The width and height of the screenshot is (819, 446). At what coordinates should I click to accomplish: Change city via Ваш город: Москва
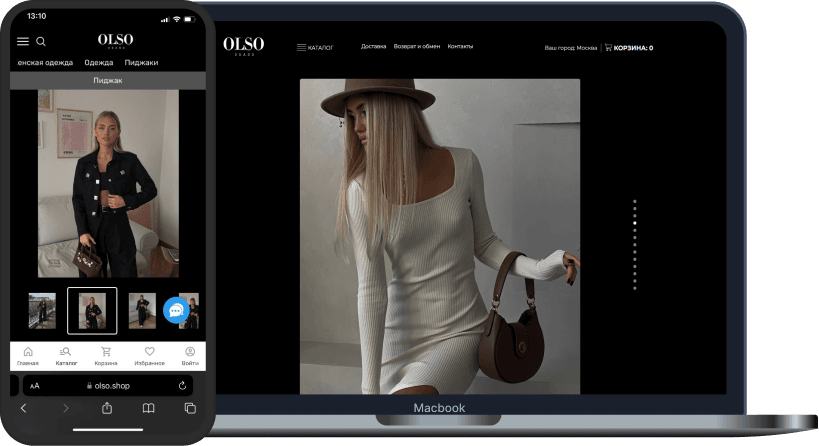click(x=570, y=47)
